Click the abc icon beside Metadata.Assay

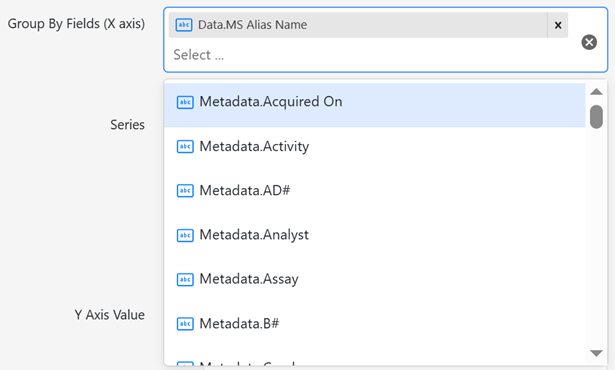click(185, 279)
